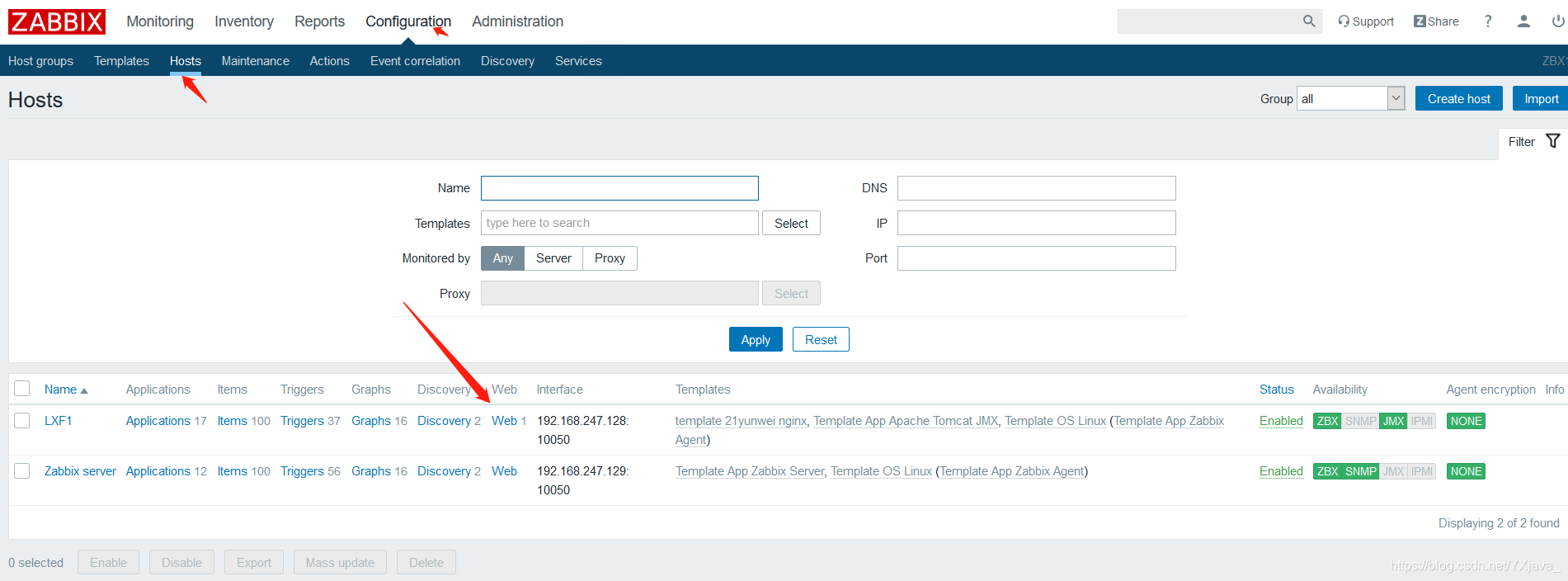Open the LXF1 host link

(x=59, y=421)
